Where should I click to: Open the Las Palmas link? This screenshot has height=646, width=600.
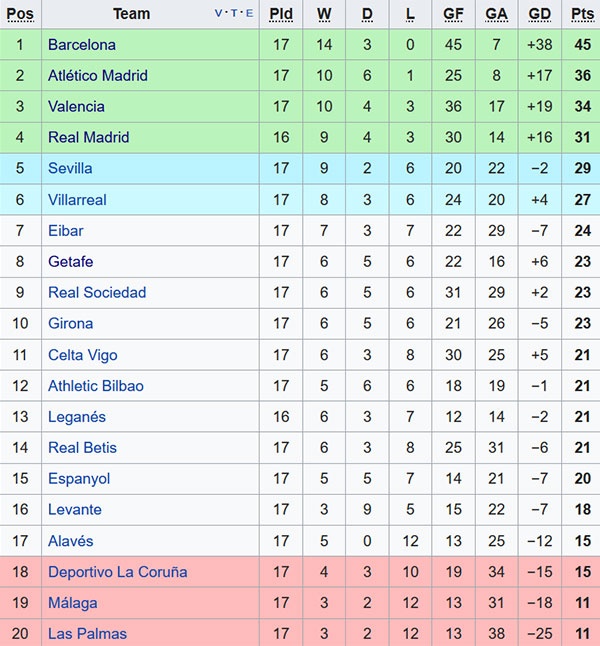tap(87, 634)
